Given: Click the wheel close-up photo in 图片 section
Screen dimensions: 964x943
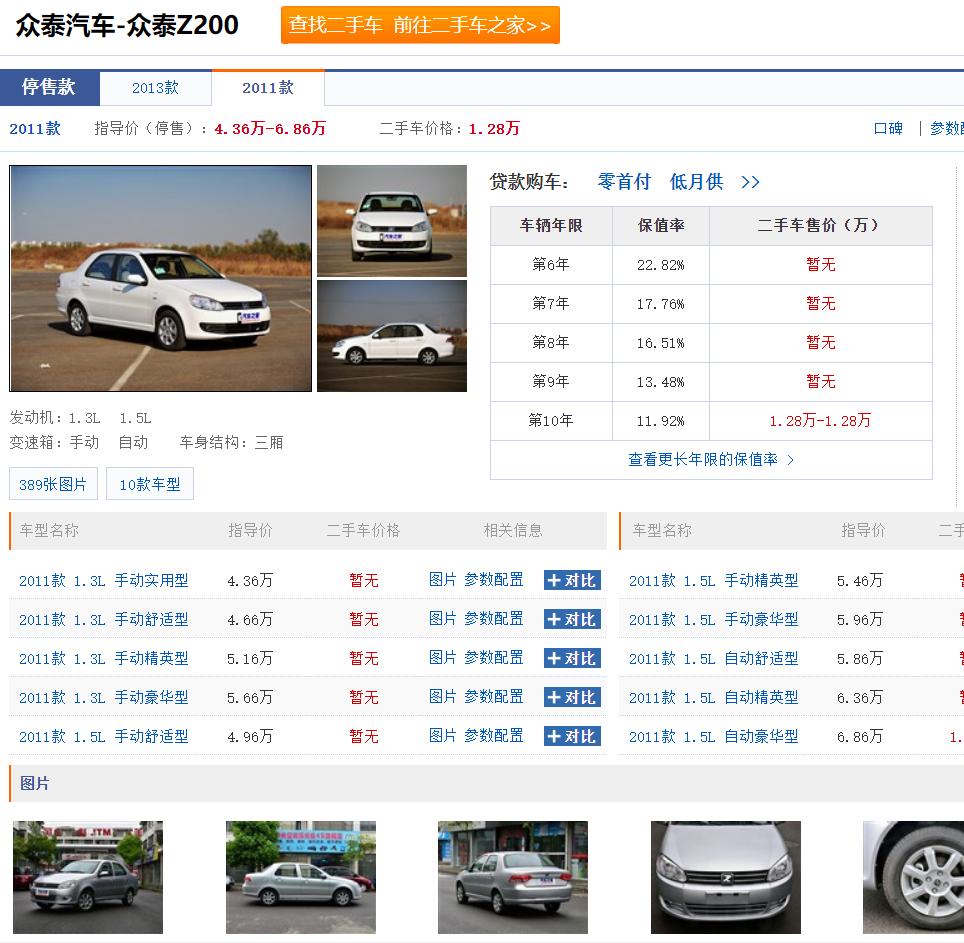Looking at the screenshot, I should pos(913,877).
